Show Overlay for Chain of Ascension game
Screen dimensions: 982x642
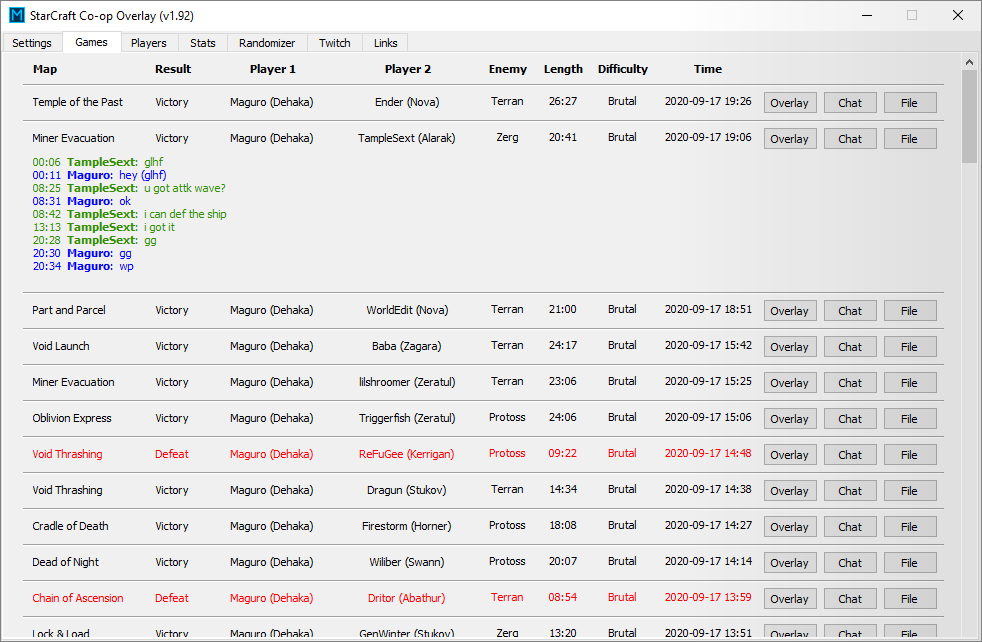point(790,599)
